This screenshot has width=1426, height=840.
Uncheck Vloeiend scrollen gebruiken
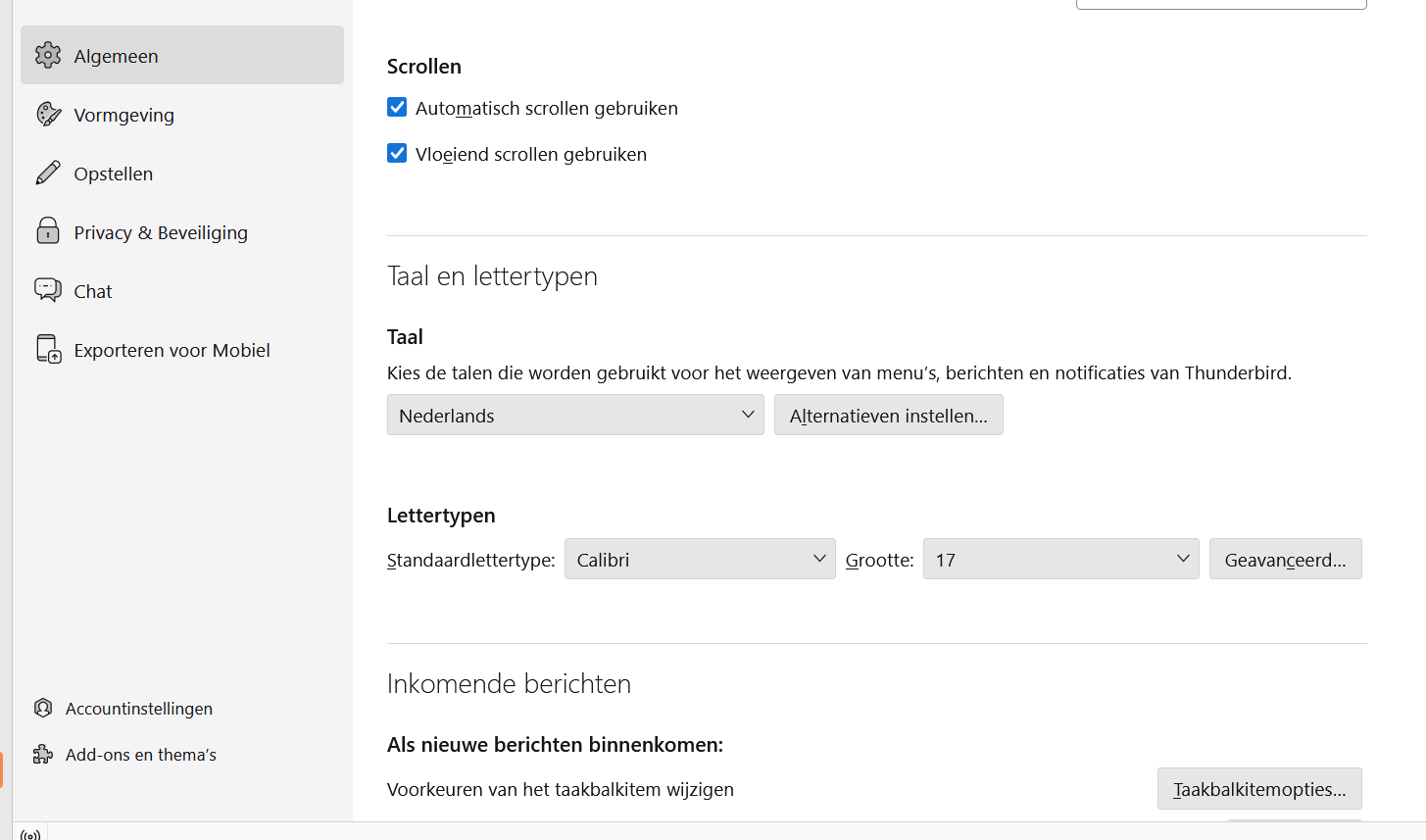click(396, 153)
